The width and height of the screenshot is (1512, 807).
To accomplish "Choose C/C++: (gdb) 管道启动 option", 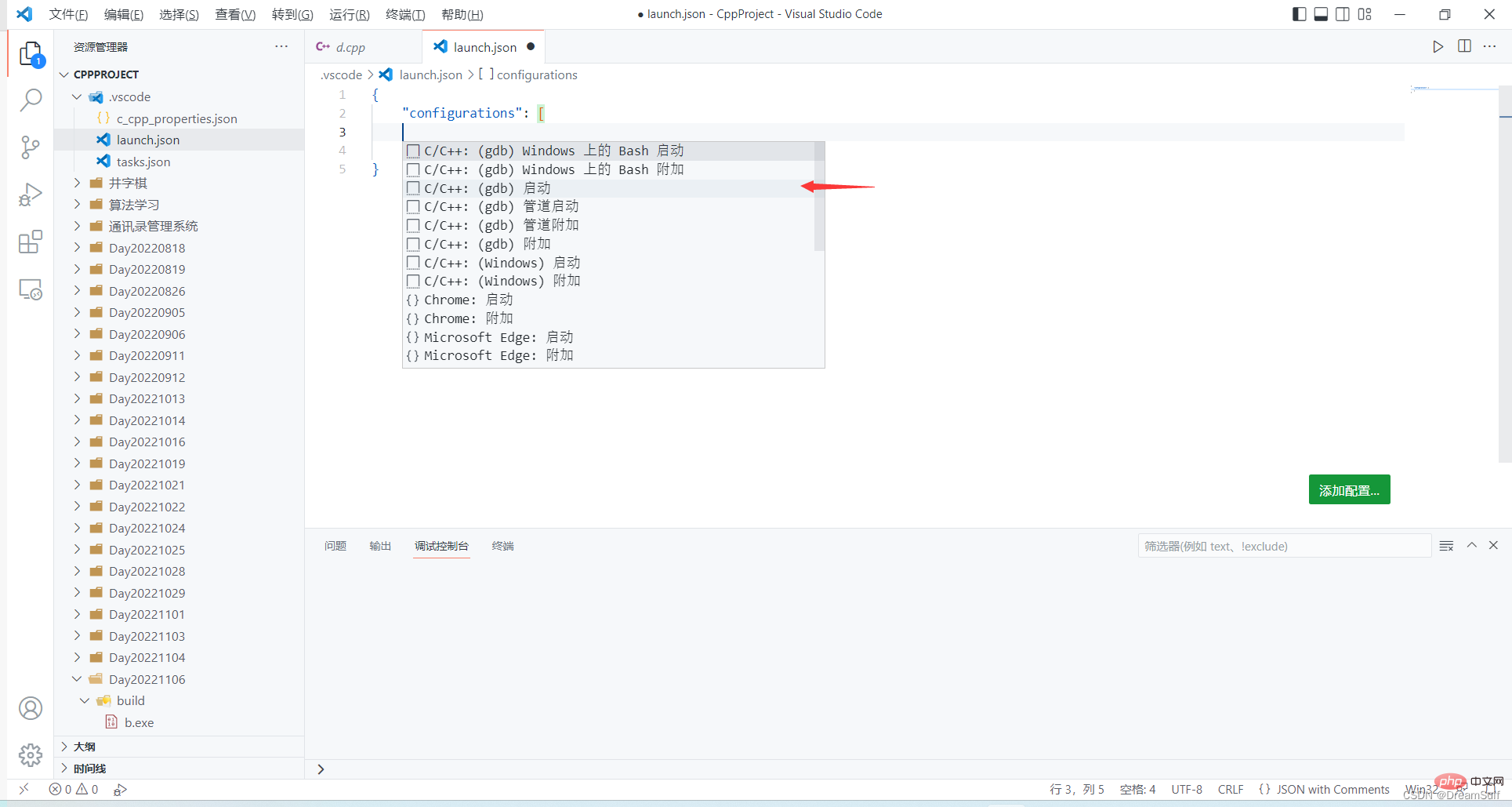I will pos(501,206).
